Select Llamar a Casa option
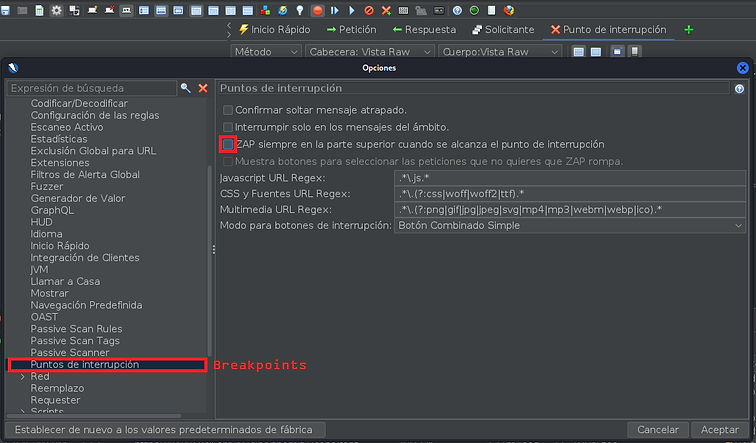Screen dimensions: 756x443 tap(65, 282)
